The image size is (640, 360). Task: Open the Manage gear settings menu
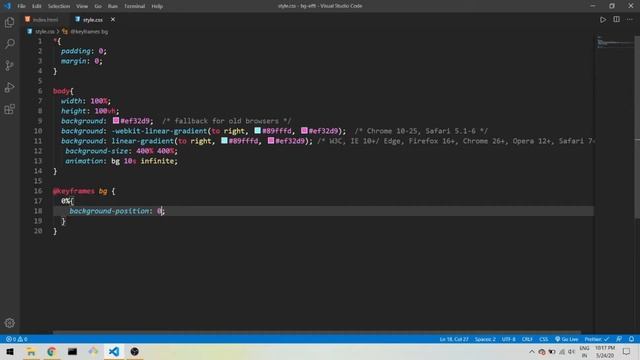click(9, 323)
